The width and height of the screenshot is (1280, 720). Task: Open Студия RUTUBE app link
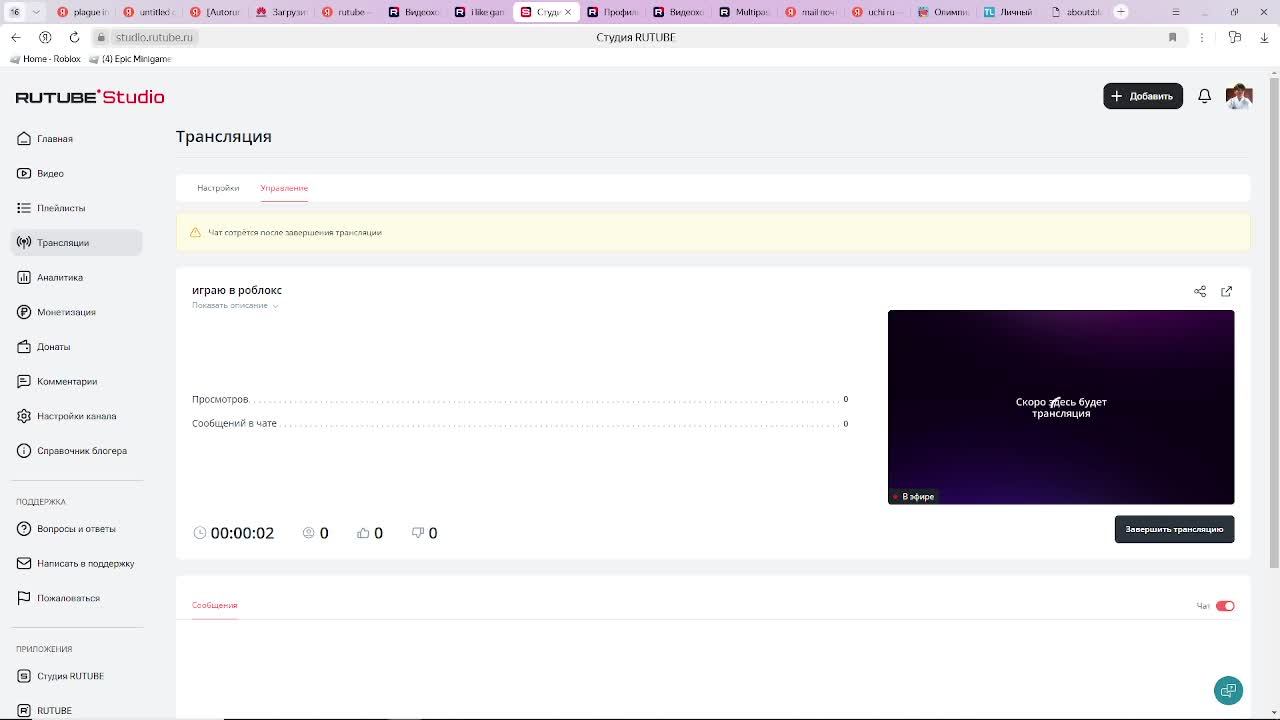coord(77,676)
